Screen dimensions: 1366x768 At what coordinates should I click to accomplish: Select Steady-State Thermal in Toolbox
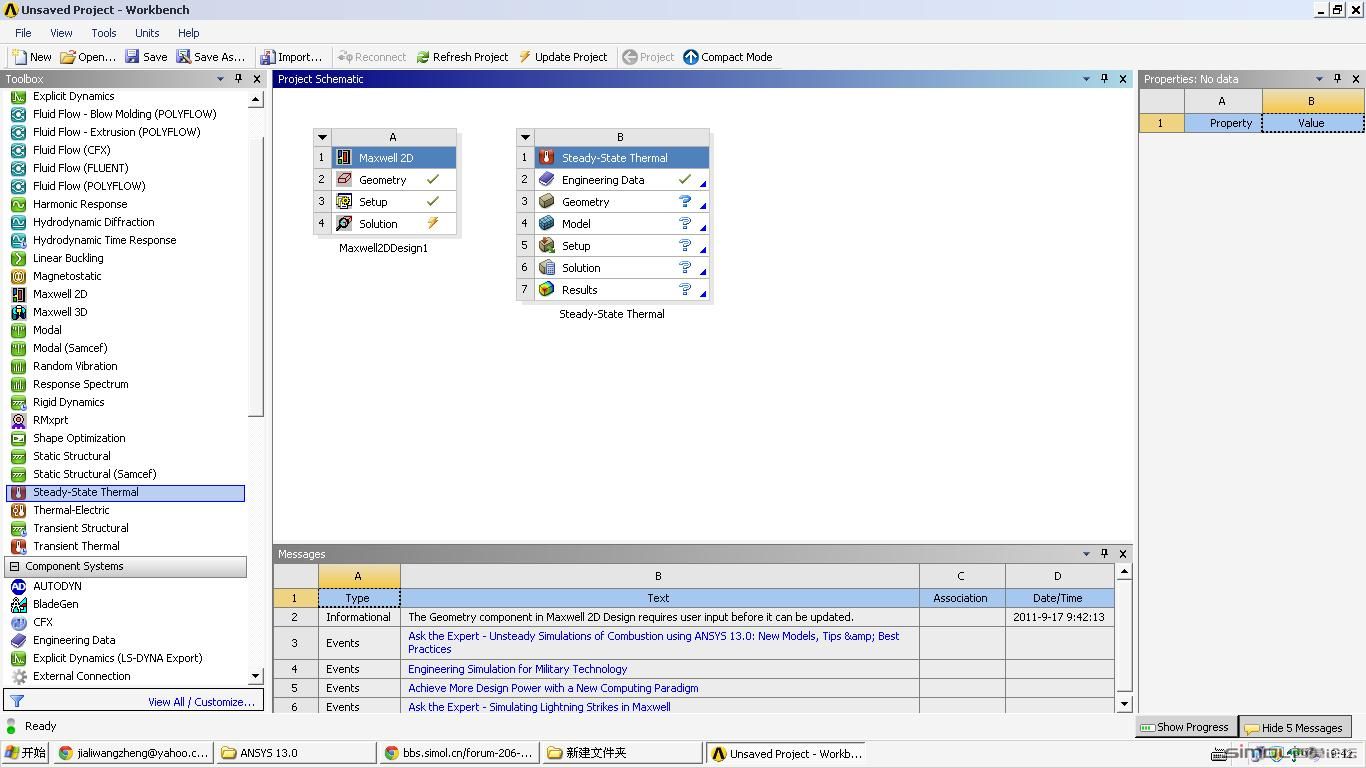tap(126, 492)
